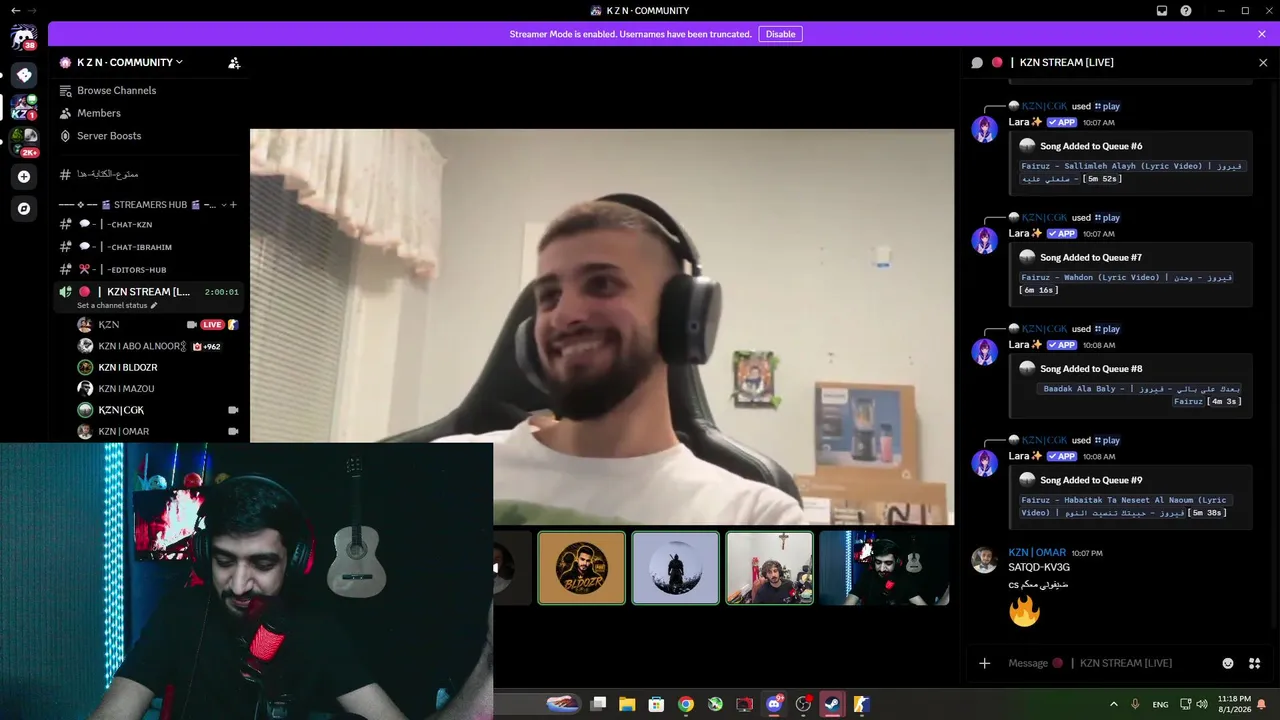Click KZN | OMAR username in chat
Viewport: 1280px width, 720px height.
pyautogui.click(x=1036, y=552)
